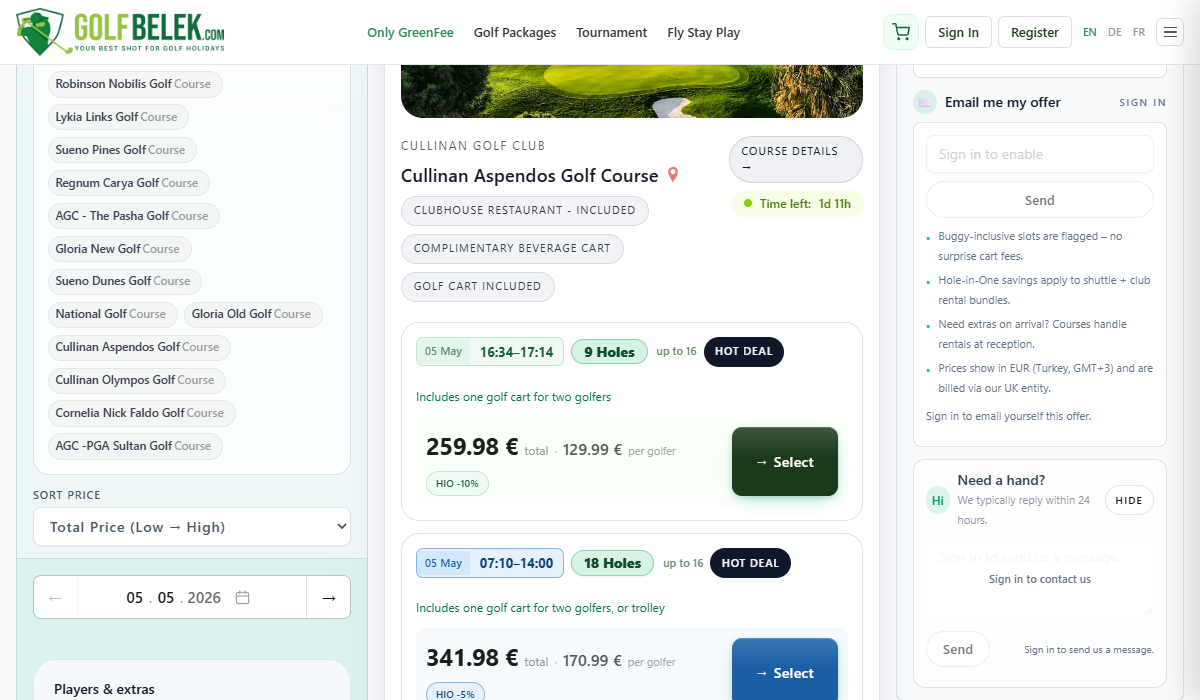Filter by Cullinan Olympos Golf Course
Screen dimensions: 1200x700
pos(137,380)
